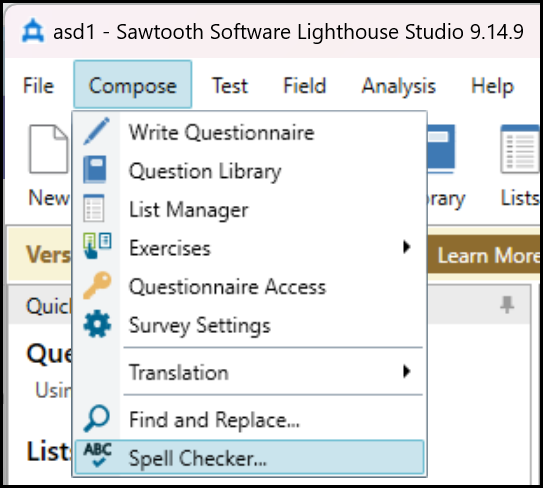The width and height of the screenshot is (543, 488).
Task: Open the Field menu
Action: pos(305,85)
